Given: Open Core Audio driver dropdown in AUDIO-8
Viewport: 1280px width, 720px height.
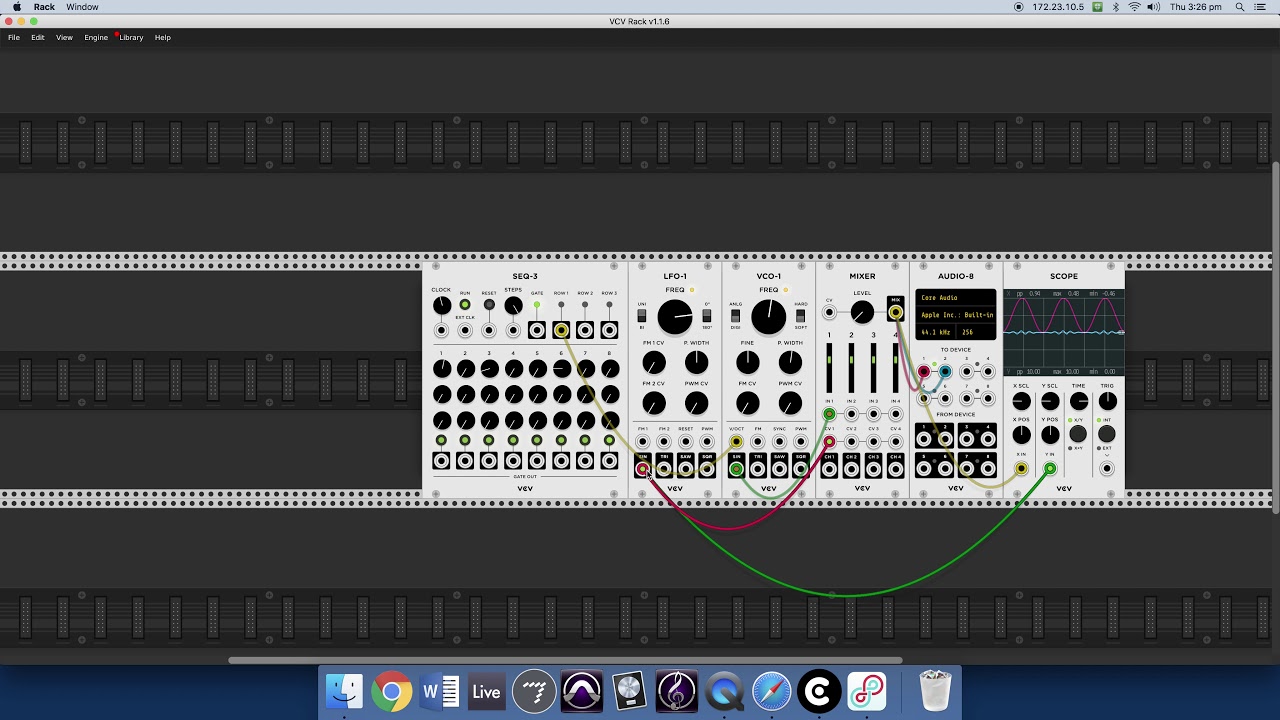Looking at the screenshot, I should coord(956,297).
